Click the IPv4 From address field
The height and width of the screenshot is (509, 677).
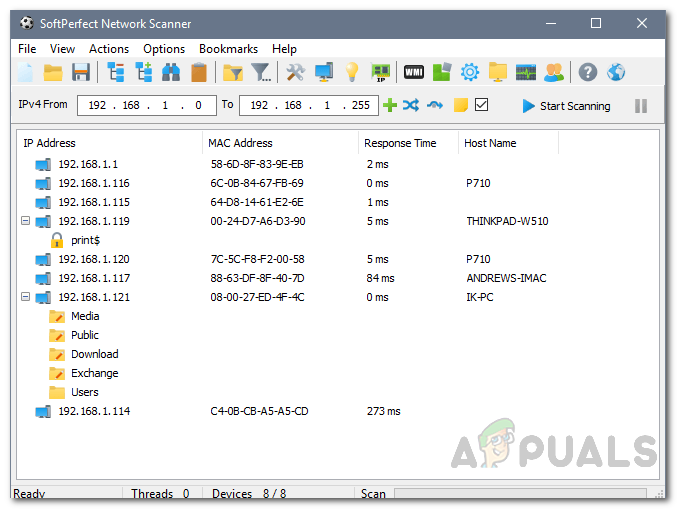147,105
